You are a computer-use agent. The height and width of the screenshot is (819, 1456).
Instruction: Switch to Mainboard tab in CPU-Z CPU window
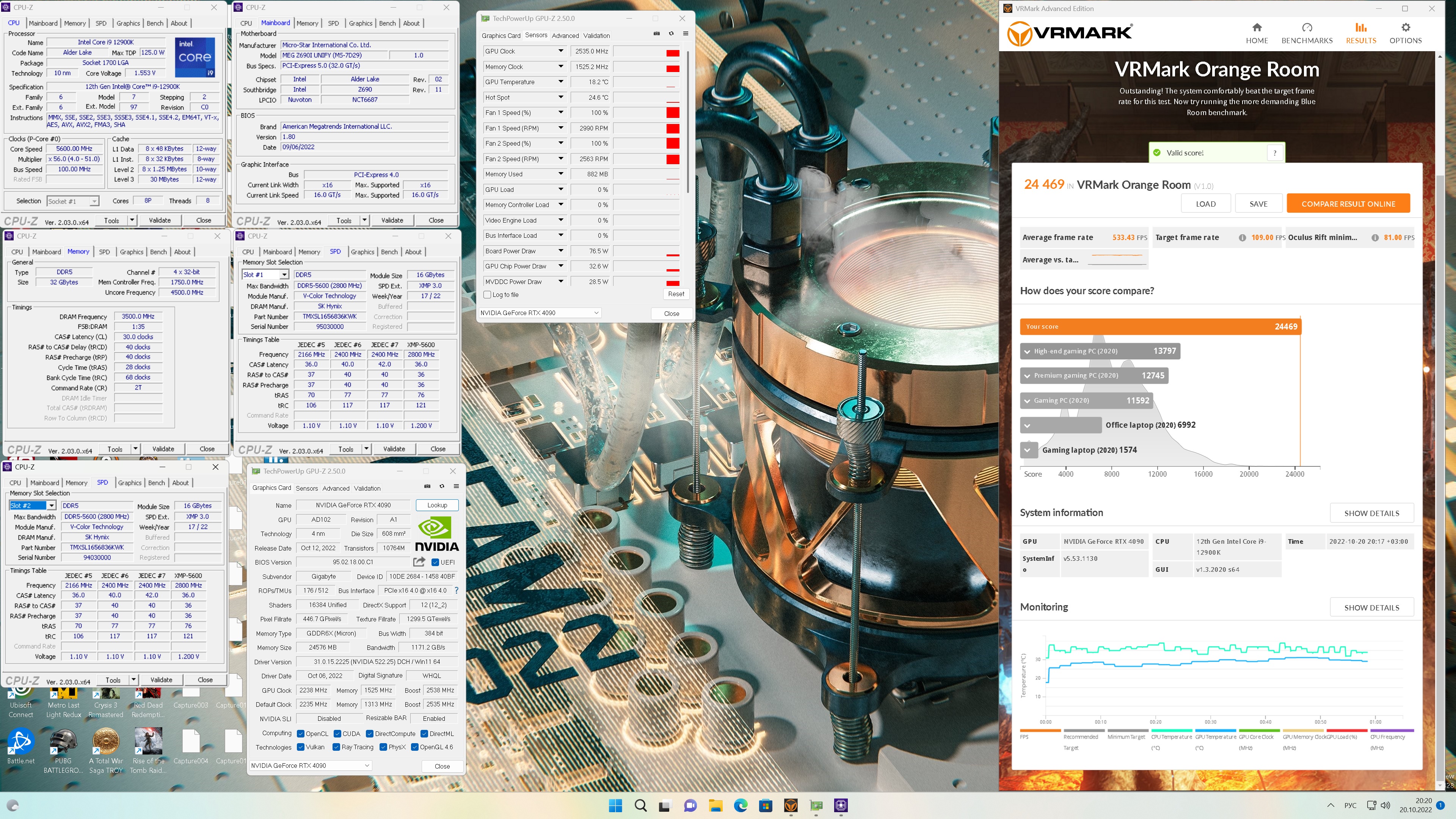tap(43, 23)
